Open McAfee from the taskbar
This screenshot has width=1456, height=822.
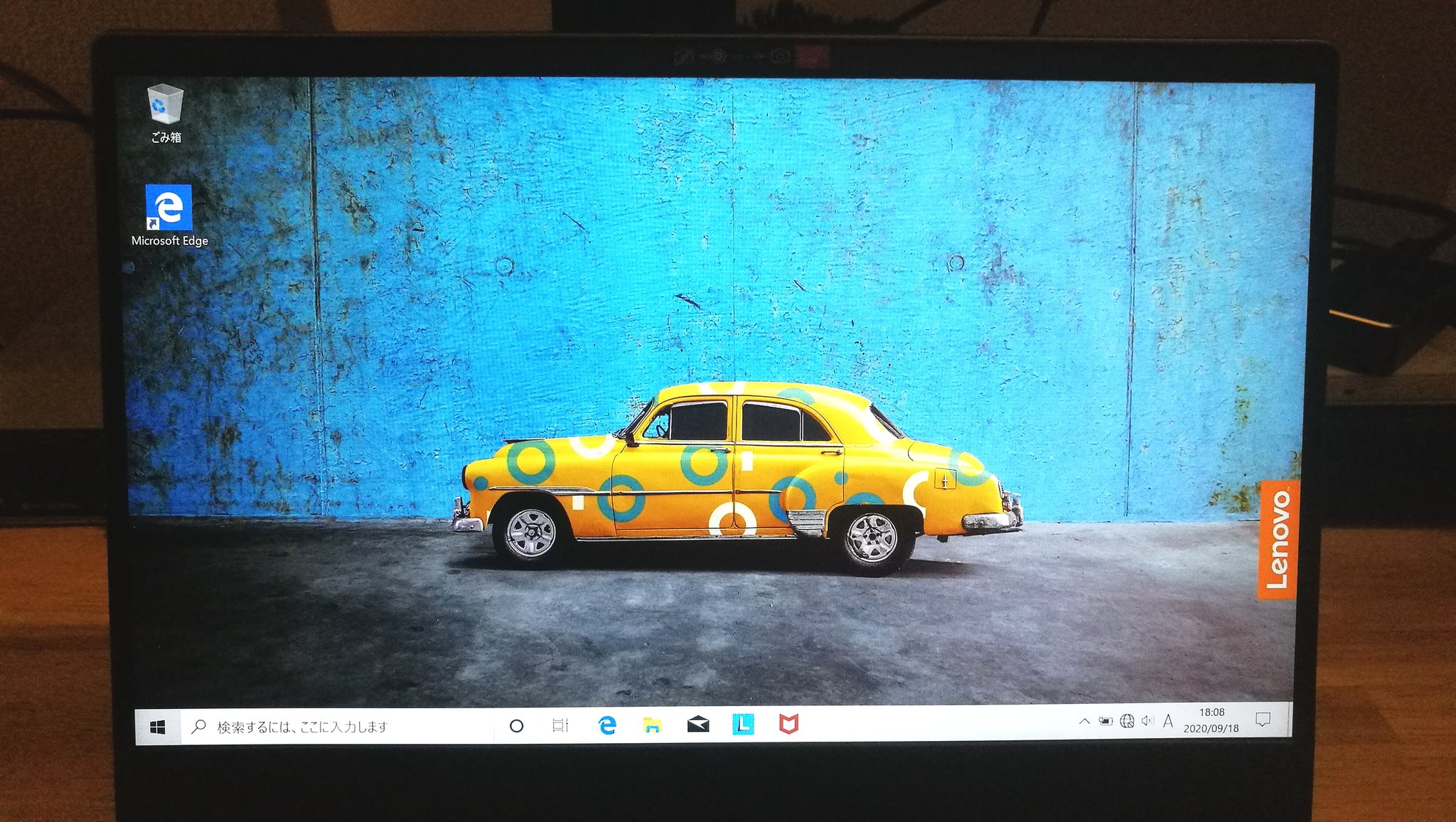coord(788,724)
